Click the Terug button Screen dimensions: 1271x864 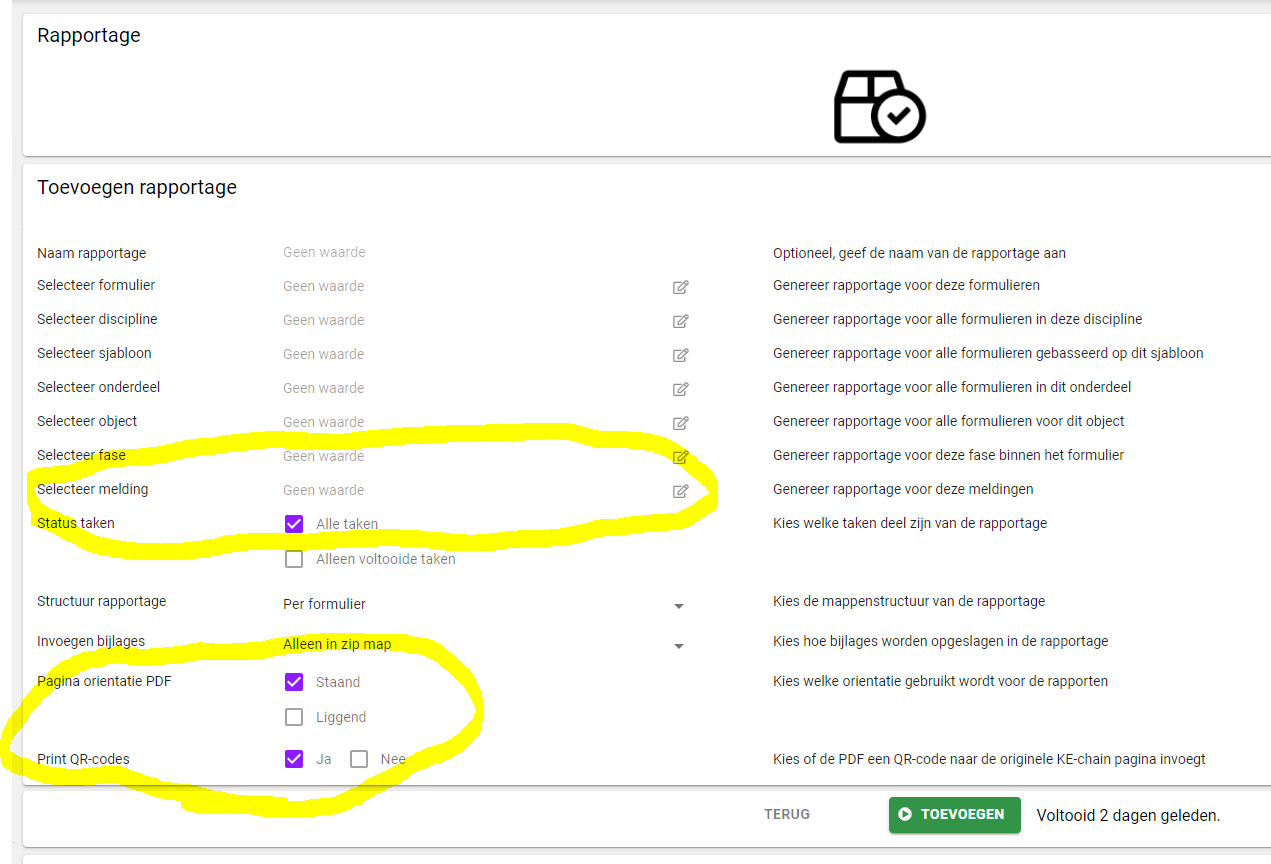786,814
